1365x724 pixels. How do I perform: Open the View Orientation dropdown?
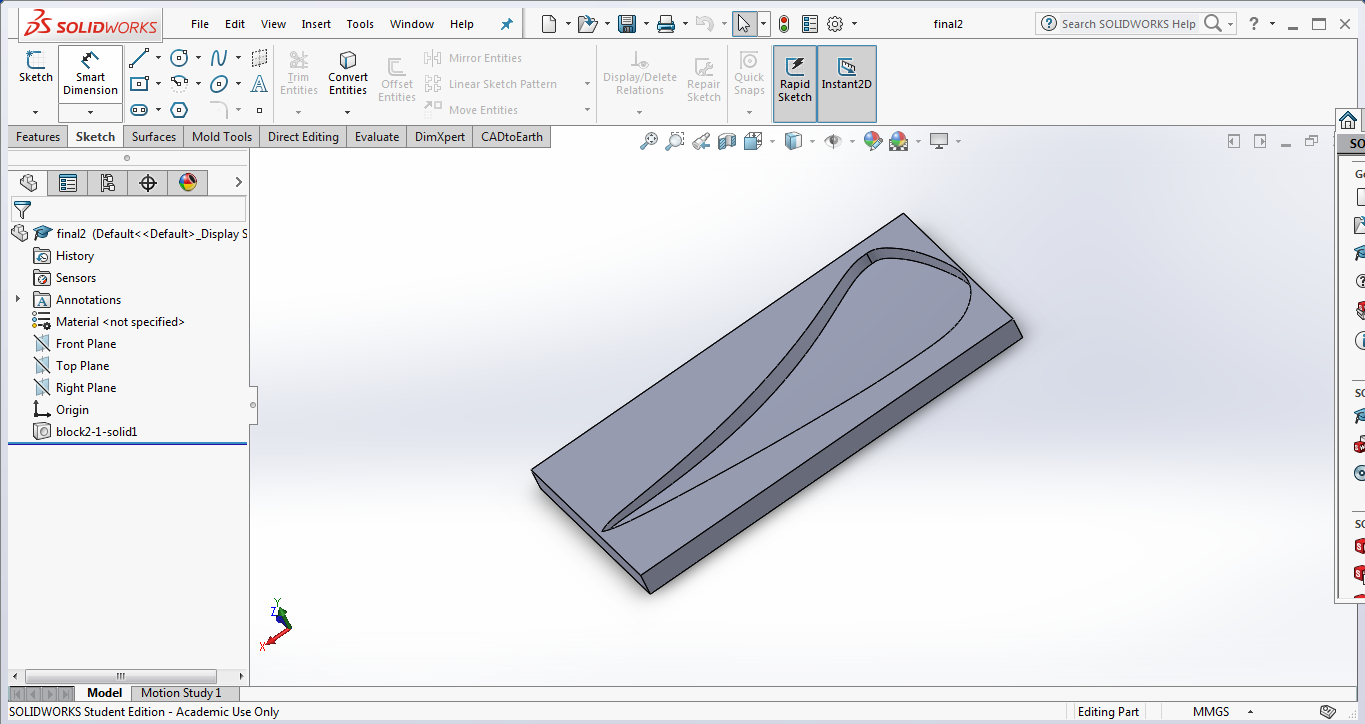point(773,141)
